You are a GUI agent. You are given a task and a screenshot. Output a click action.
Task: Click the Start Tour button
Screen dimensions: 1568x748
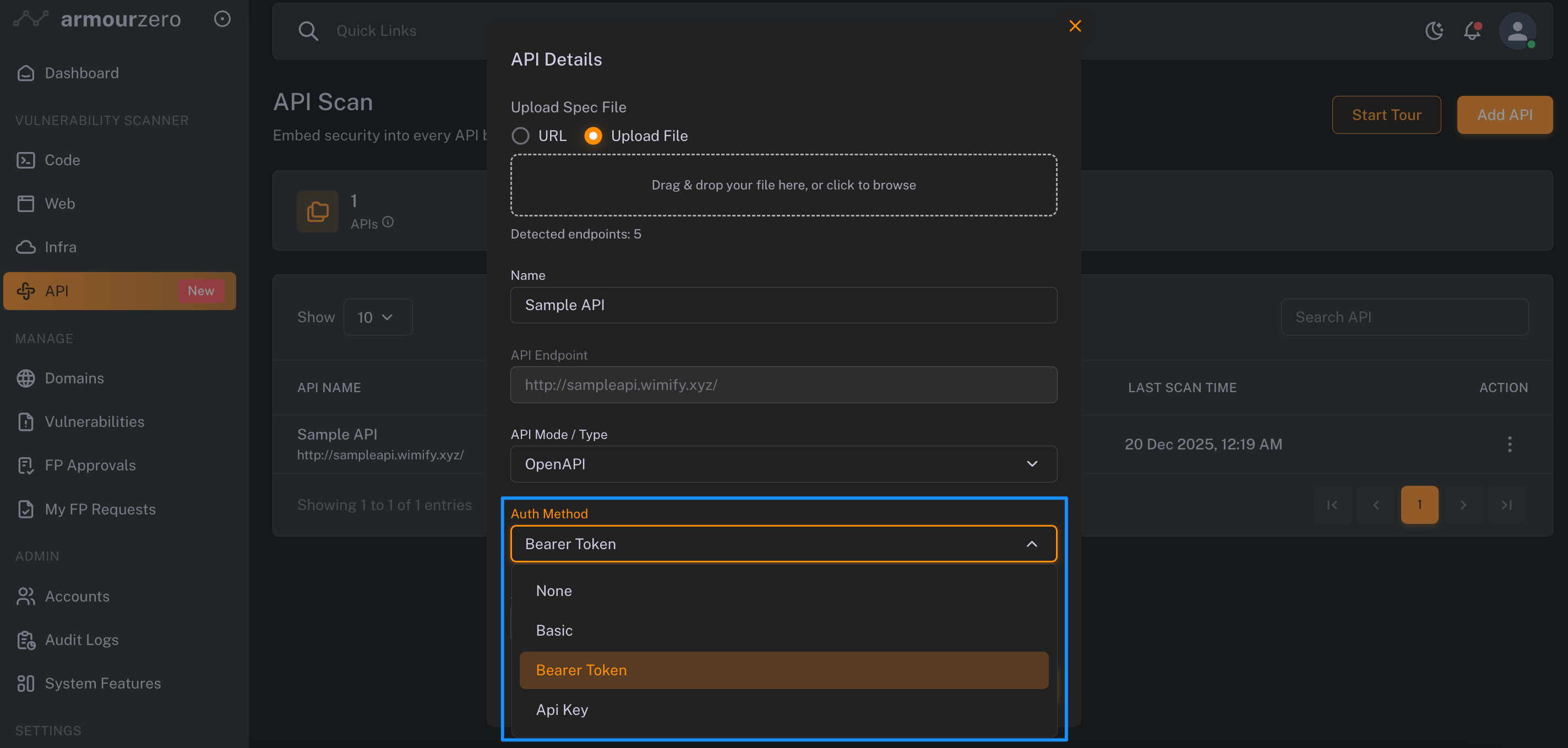point(1386,115)
